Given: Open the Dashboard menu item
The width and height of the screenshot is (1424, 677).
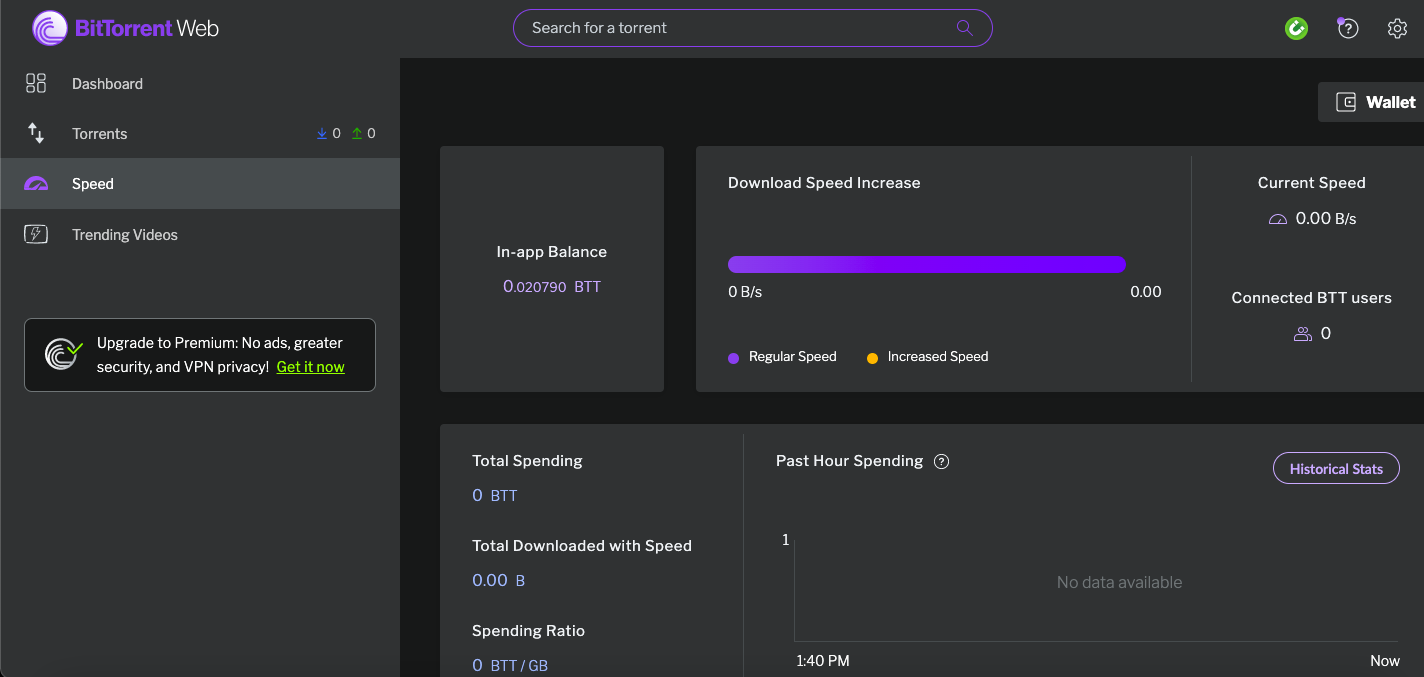Looking at the screenshot, I should point(107,84).
